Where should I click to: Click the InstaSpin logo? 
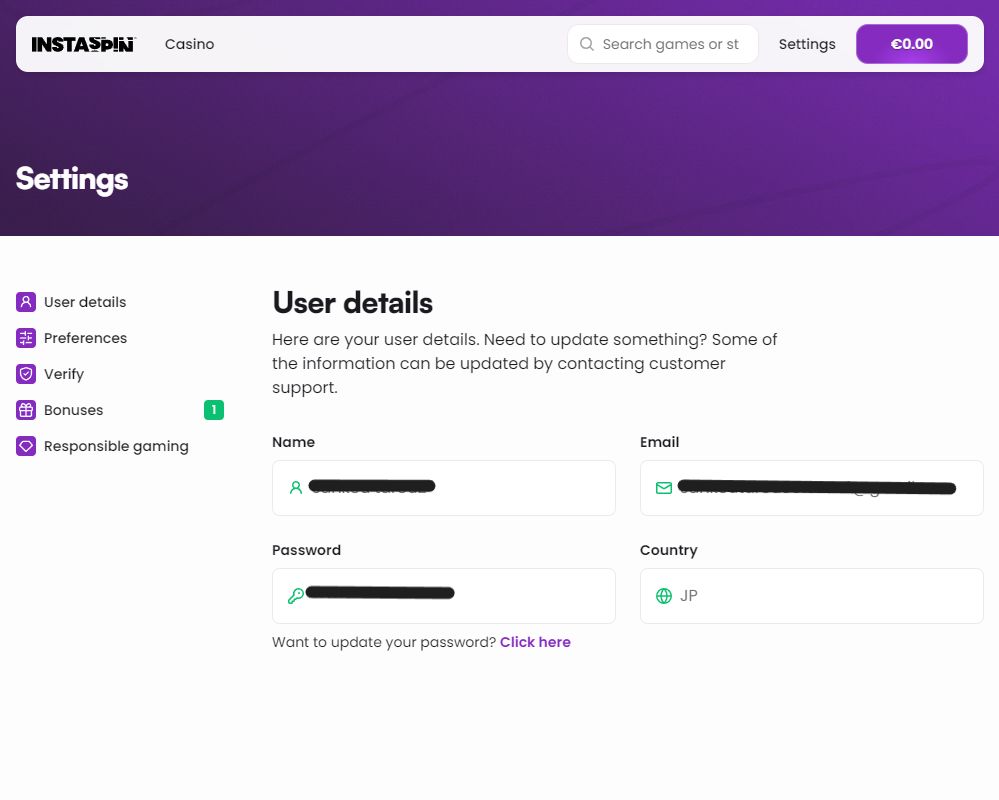pyautogui.click(x=83, y=44)
